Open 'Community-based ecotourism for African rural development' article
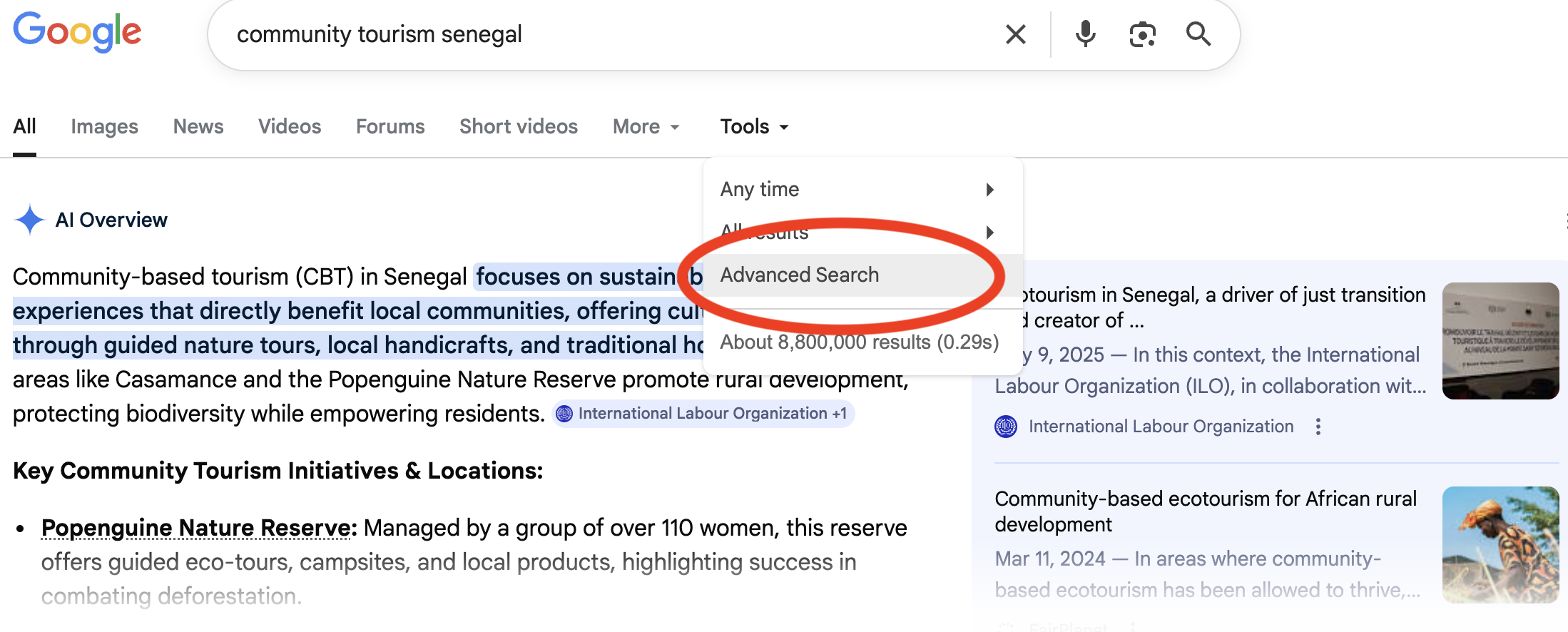 click(1206, 511)
